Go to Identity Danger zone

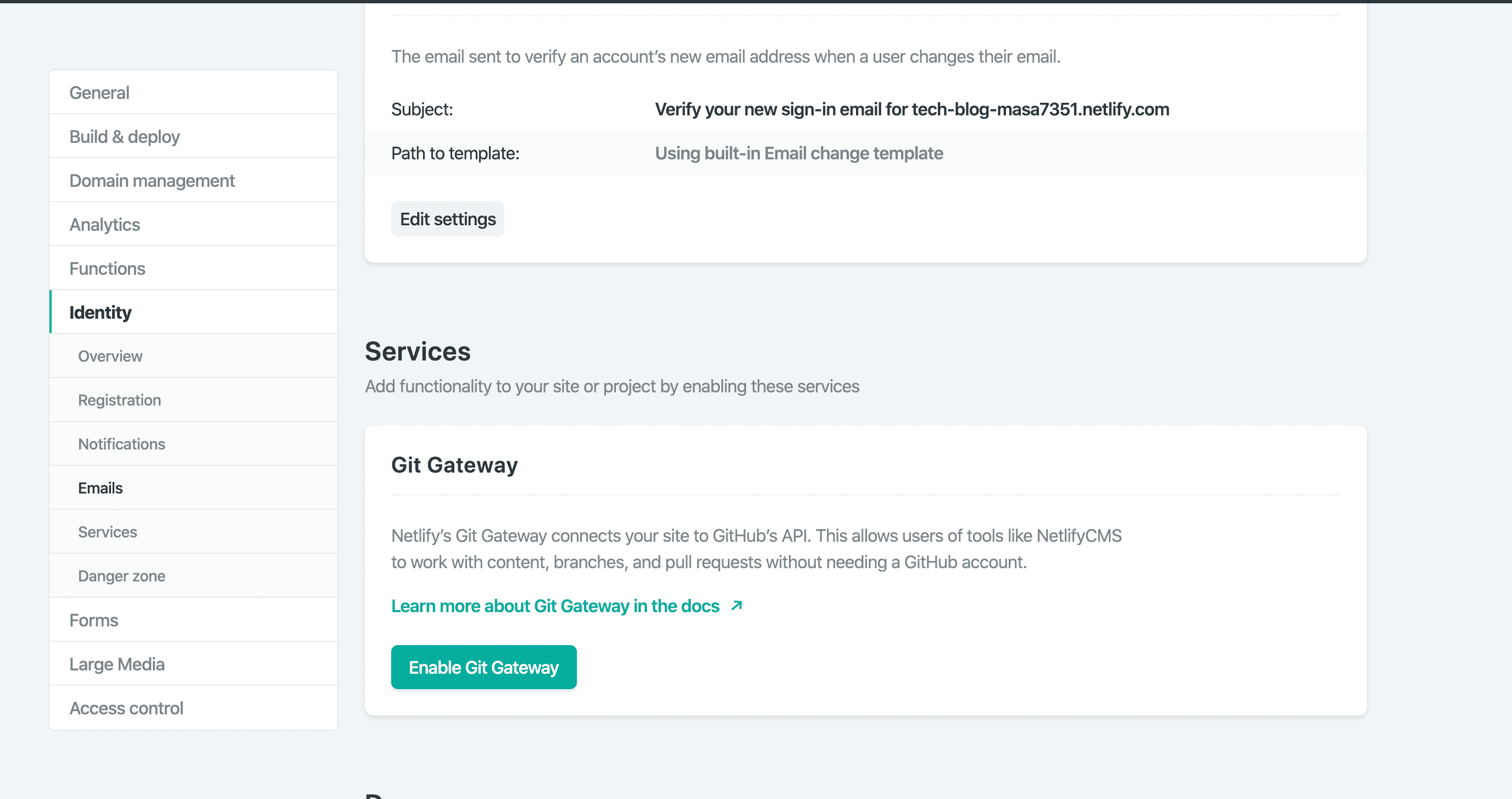pyautogui.click(x=121, y=576)
